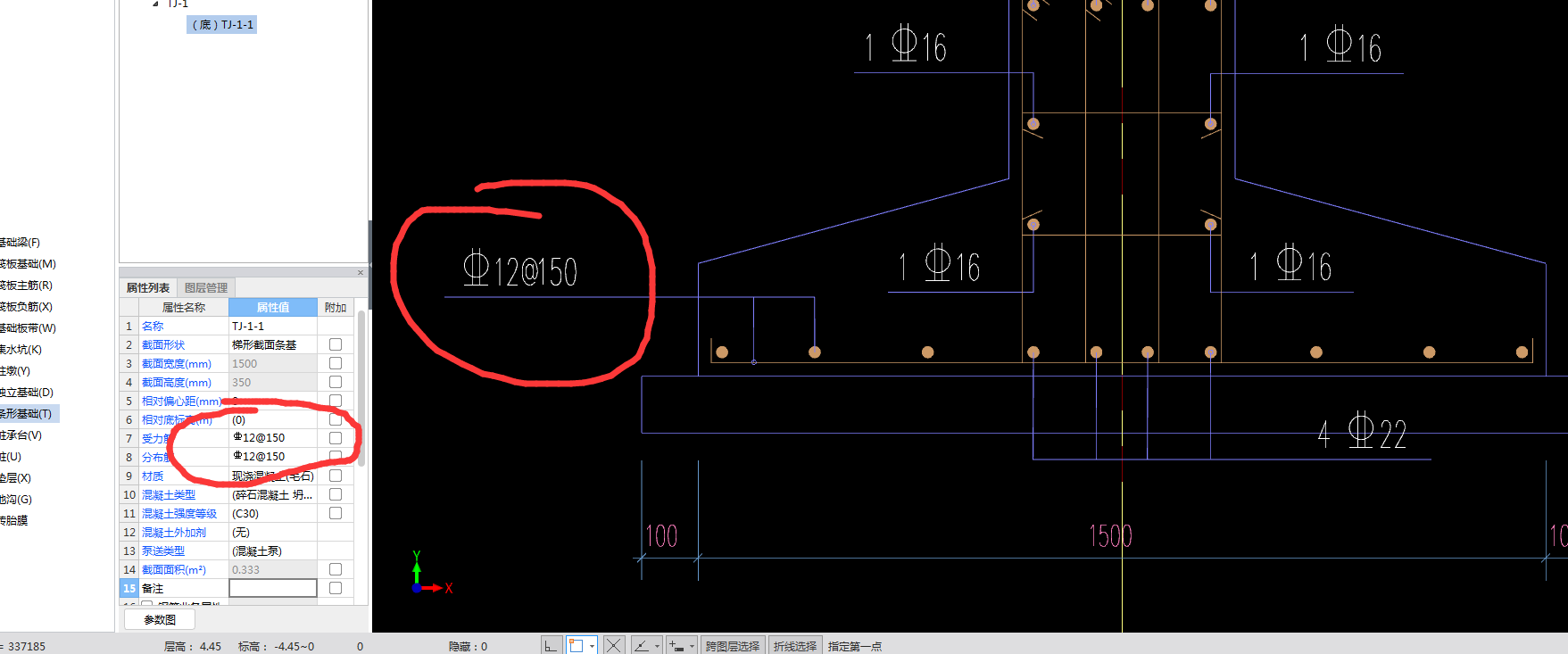Screen dimensions: 1568x654
Task: Select the 梯形截面条基 value cell
Action: click(x=273, y=345)
